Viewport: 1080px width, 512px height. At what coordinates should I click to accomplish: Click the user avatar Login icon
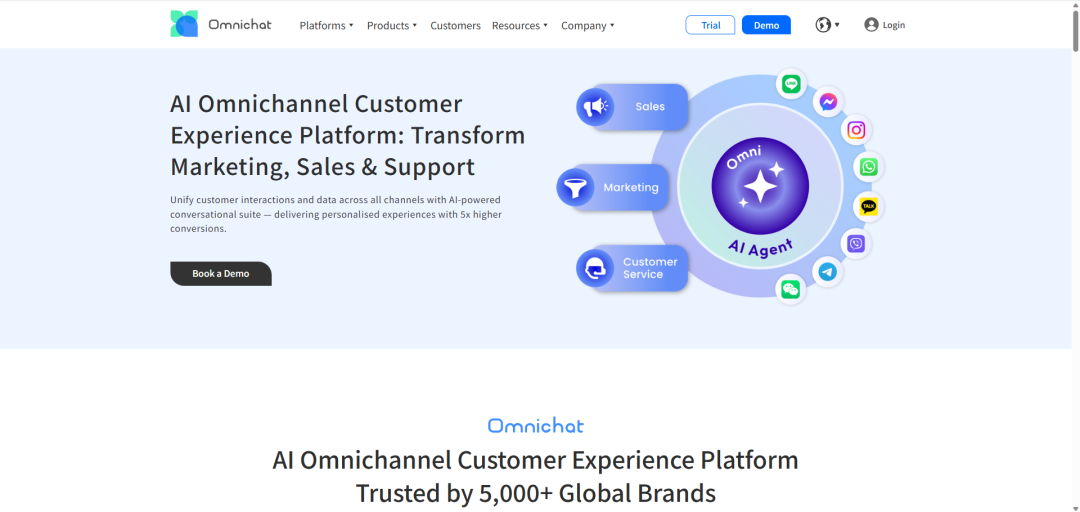(871, 25)
